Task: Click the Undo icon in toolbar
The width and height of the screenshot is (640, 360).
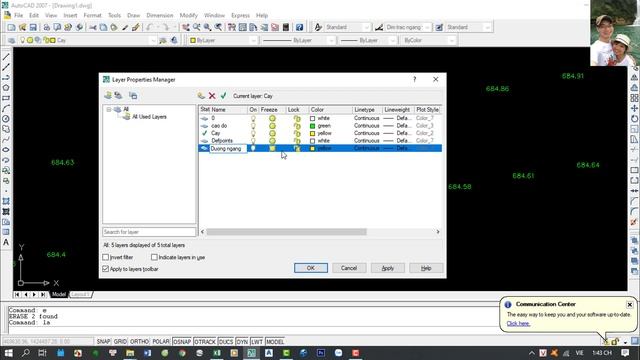Action: pyautogui.click(x=149, y=27)
